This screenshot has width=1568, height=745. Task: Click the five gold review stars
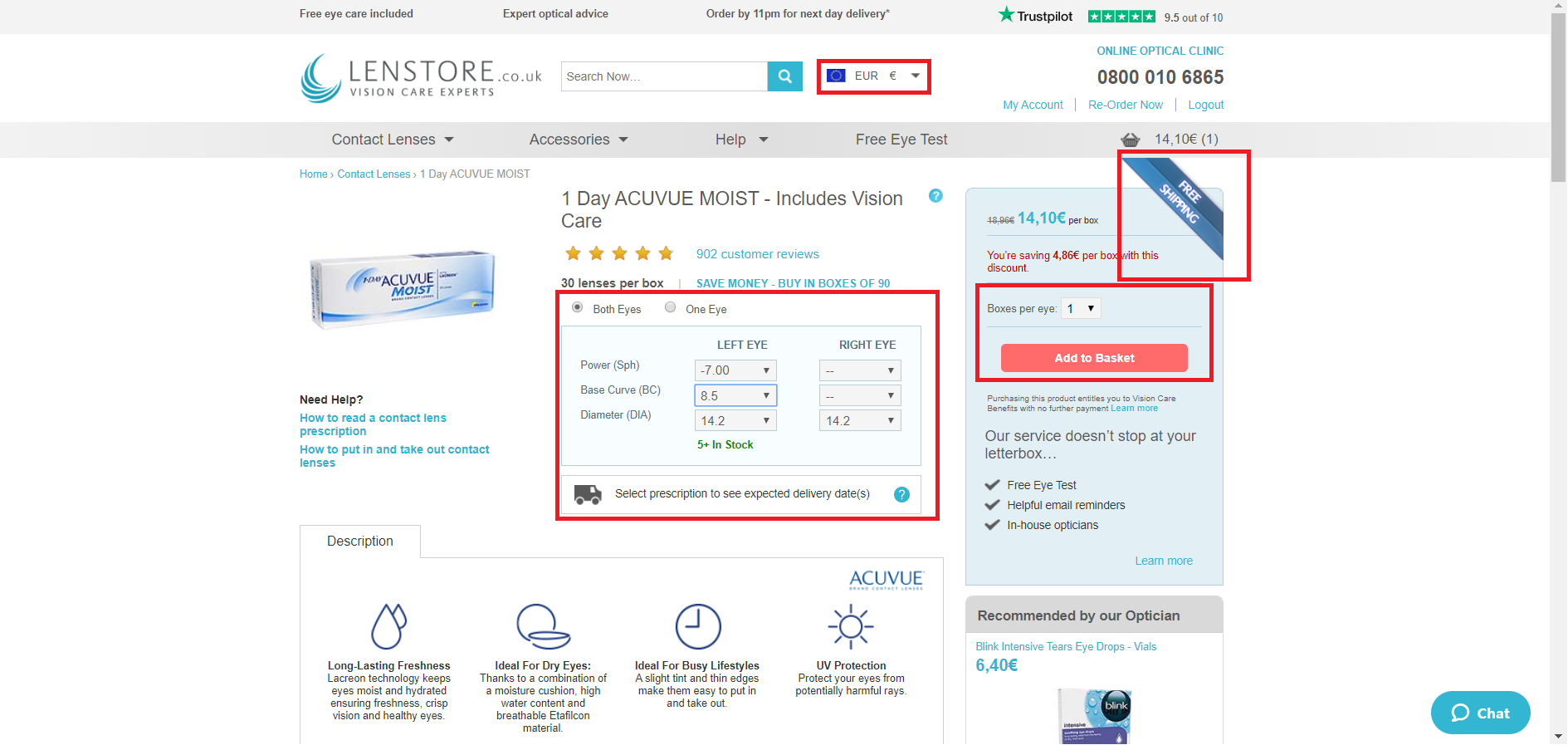[x=619, y=253]
